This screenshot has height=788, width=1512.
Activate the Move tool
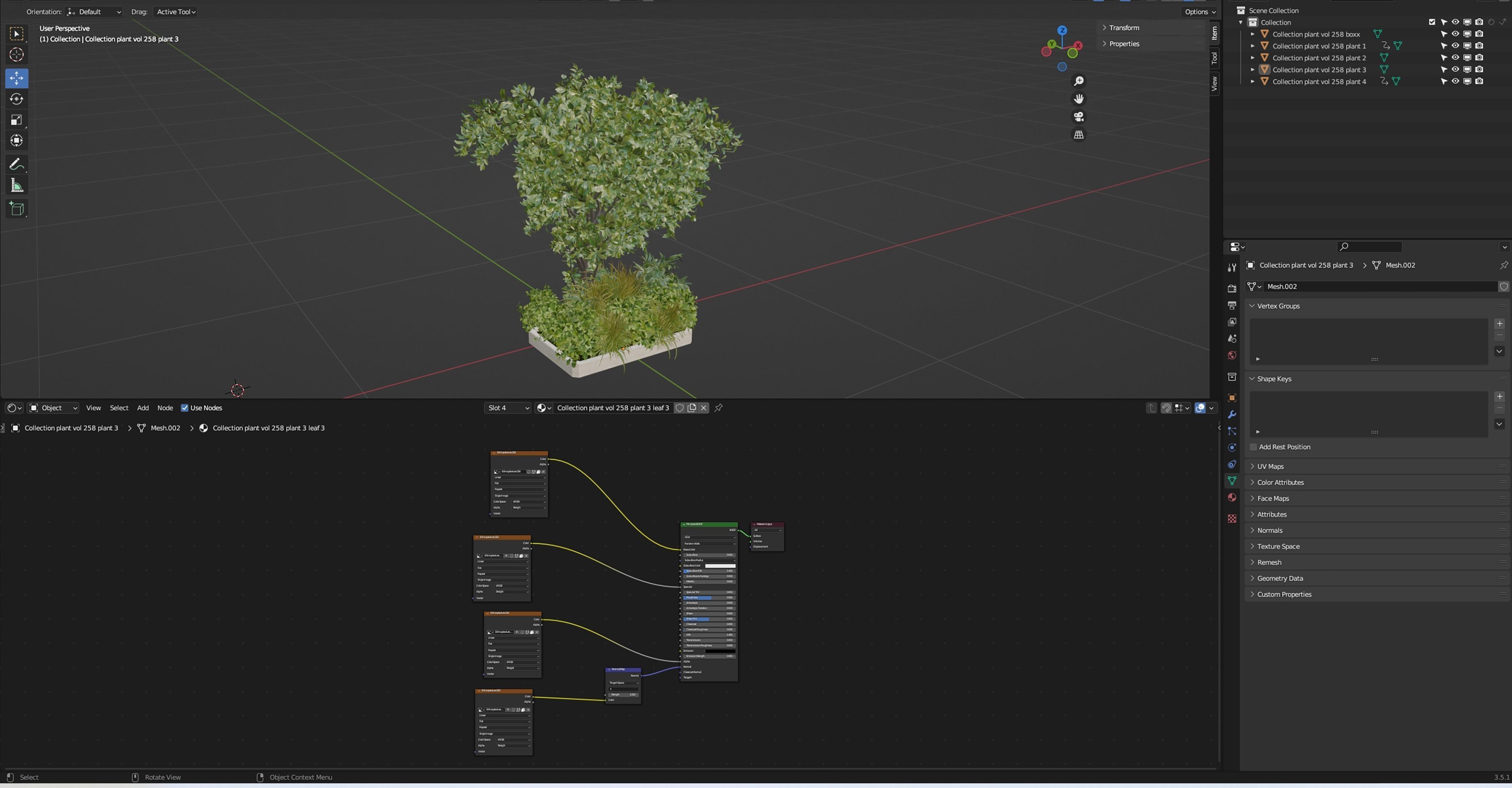[x=16, y=78]
